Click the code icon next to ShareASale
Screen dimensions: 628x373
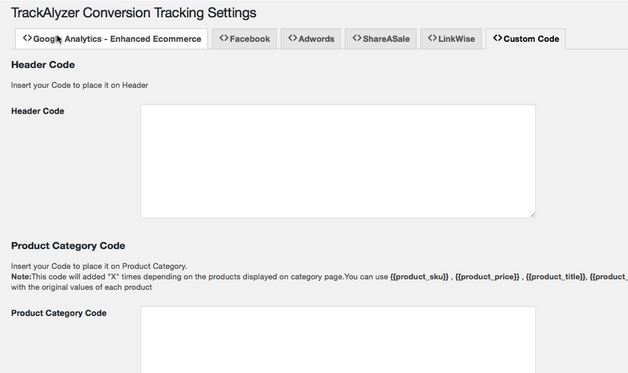tap(357, 38)
